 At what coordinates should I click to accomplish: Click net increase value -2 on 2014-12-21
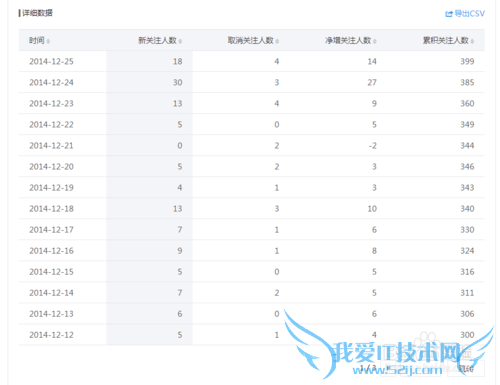(373, 145)
